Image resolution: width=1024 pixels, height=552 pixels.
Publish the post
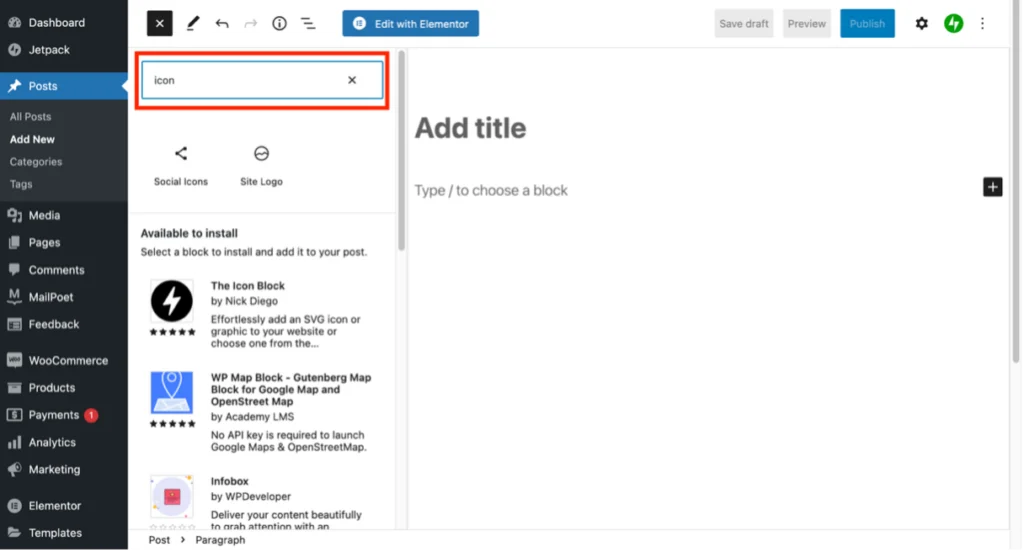click(867, 24)
